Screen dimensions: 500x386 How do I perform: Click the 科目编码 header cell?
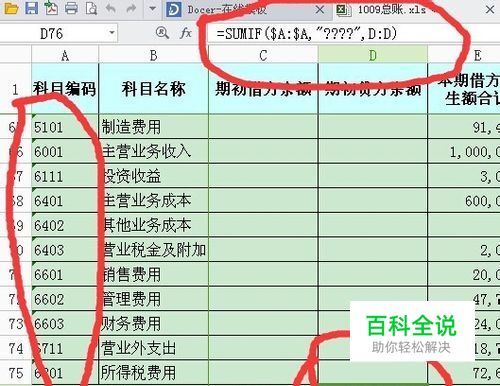click(65, 89)
